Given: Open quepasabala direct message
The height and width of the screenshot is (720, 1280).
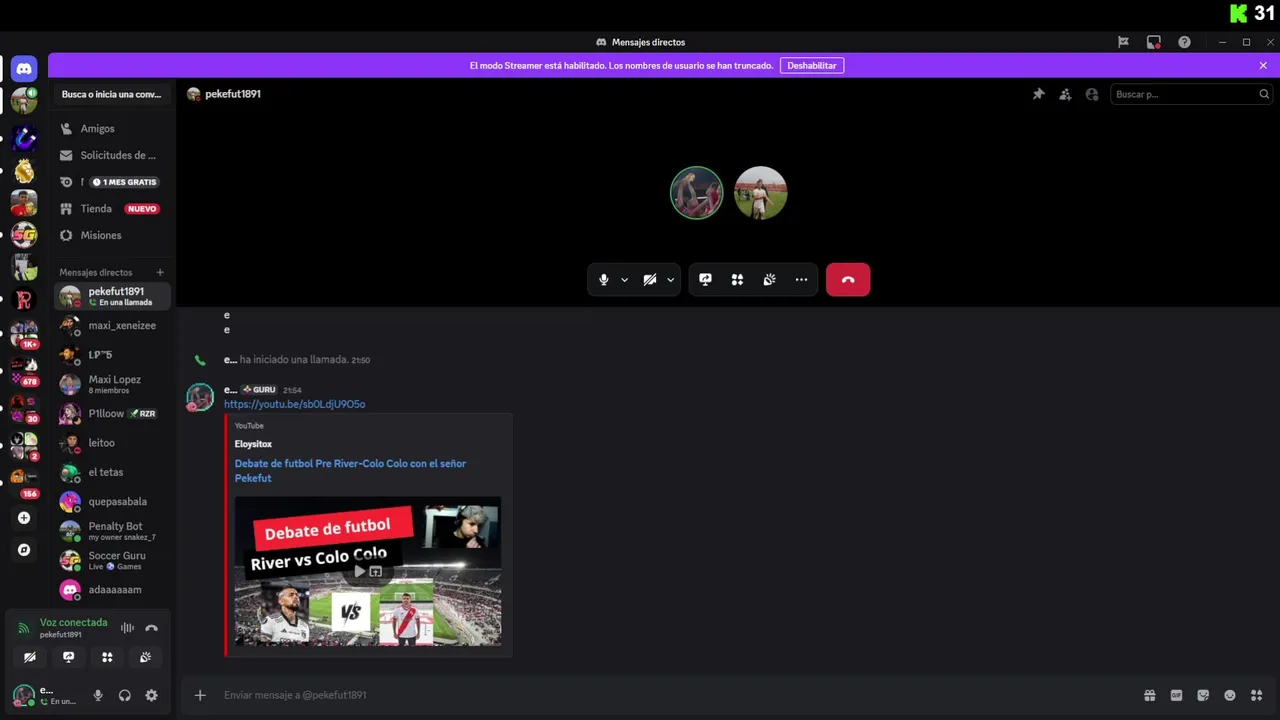Looking at the screenshot, I should click(x=112, y=502).
